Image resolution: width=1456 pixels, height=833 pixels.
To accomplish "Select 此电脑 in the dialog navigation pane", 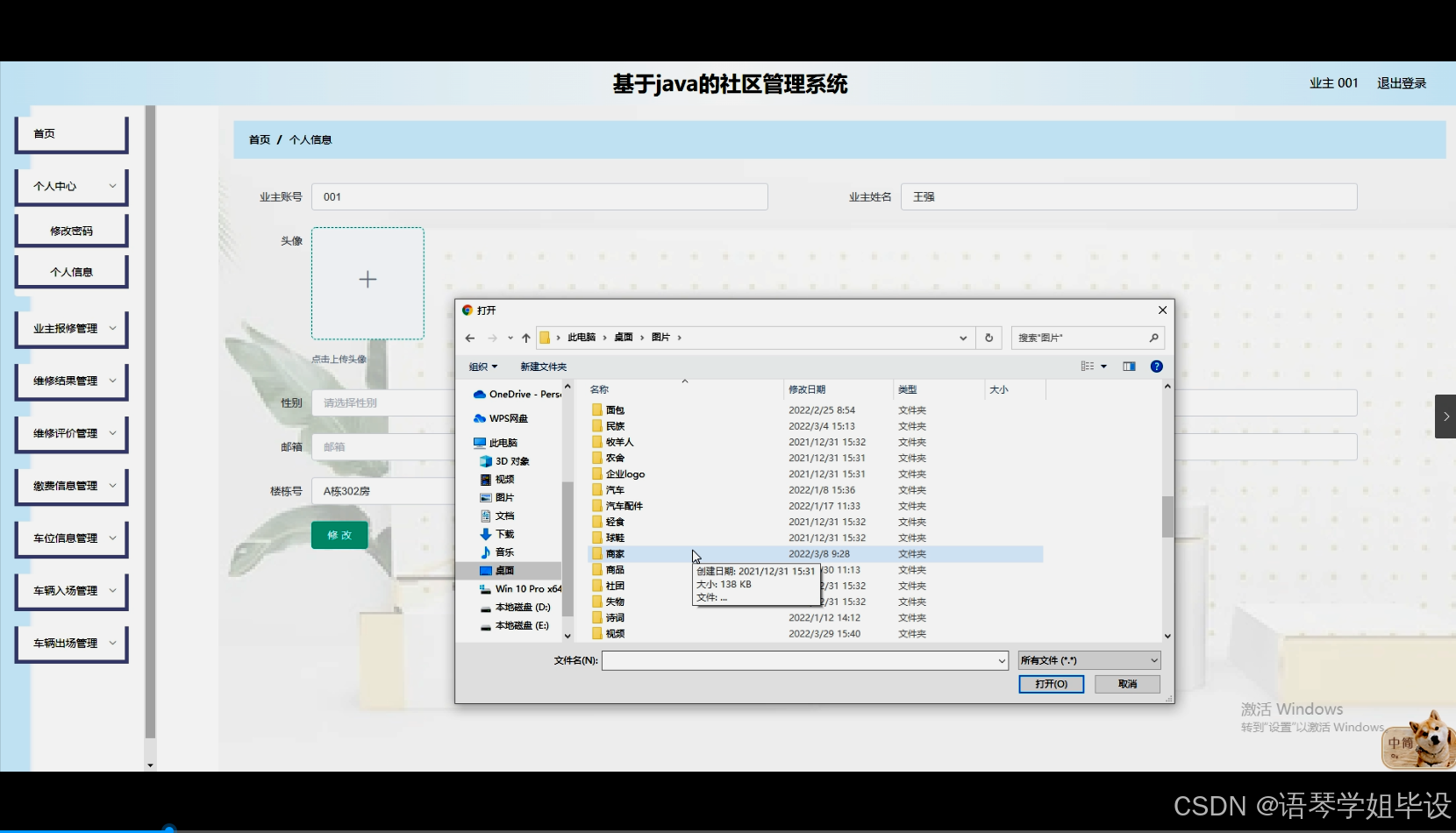I will 502,442.
